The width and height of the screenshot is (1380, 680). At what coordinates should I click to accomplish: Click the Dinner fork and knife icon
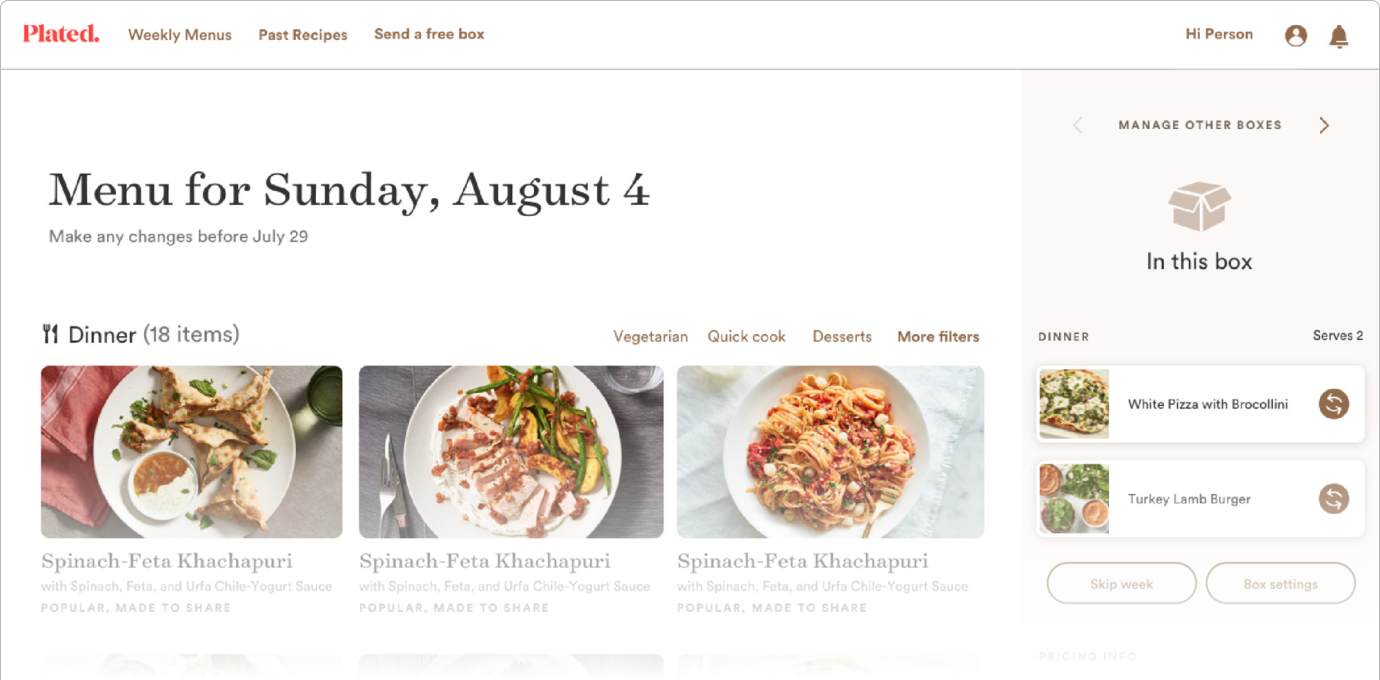tap(50, 334)
